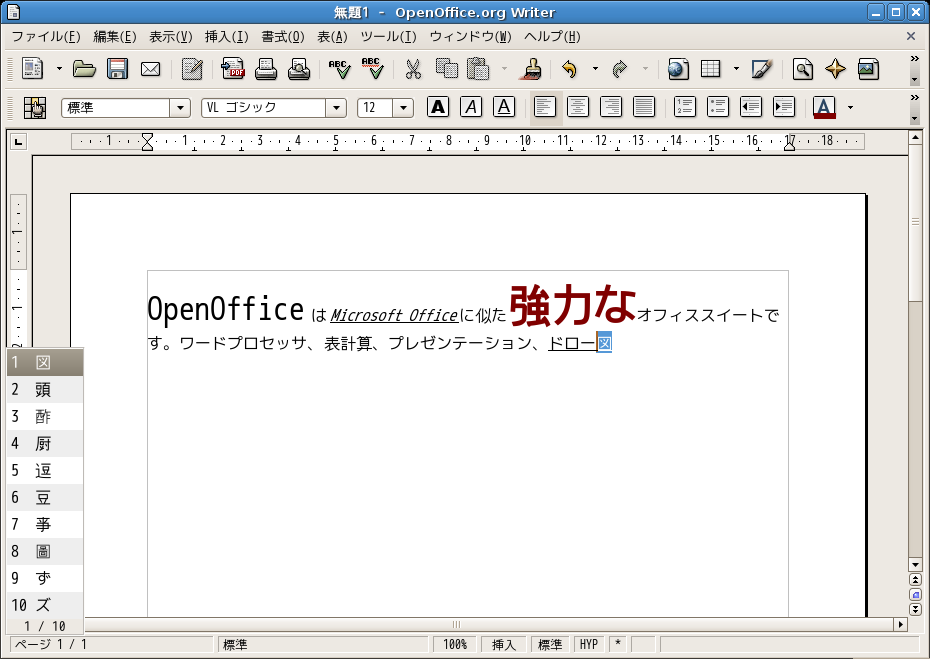Toggle italic formatting
This screenshot has width=930, height=659.
(x=471, y=107)
